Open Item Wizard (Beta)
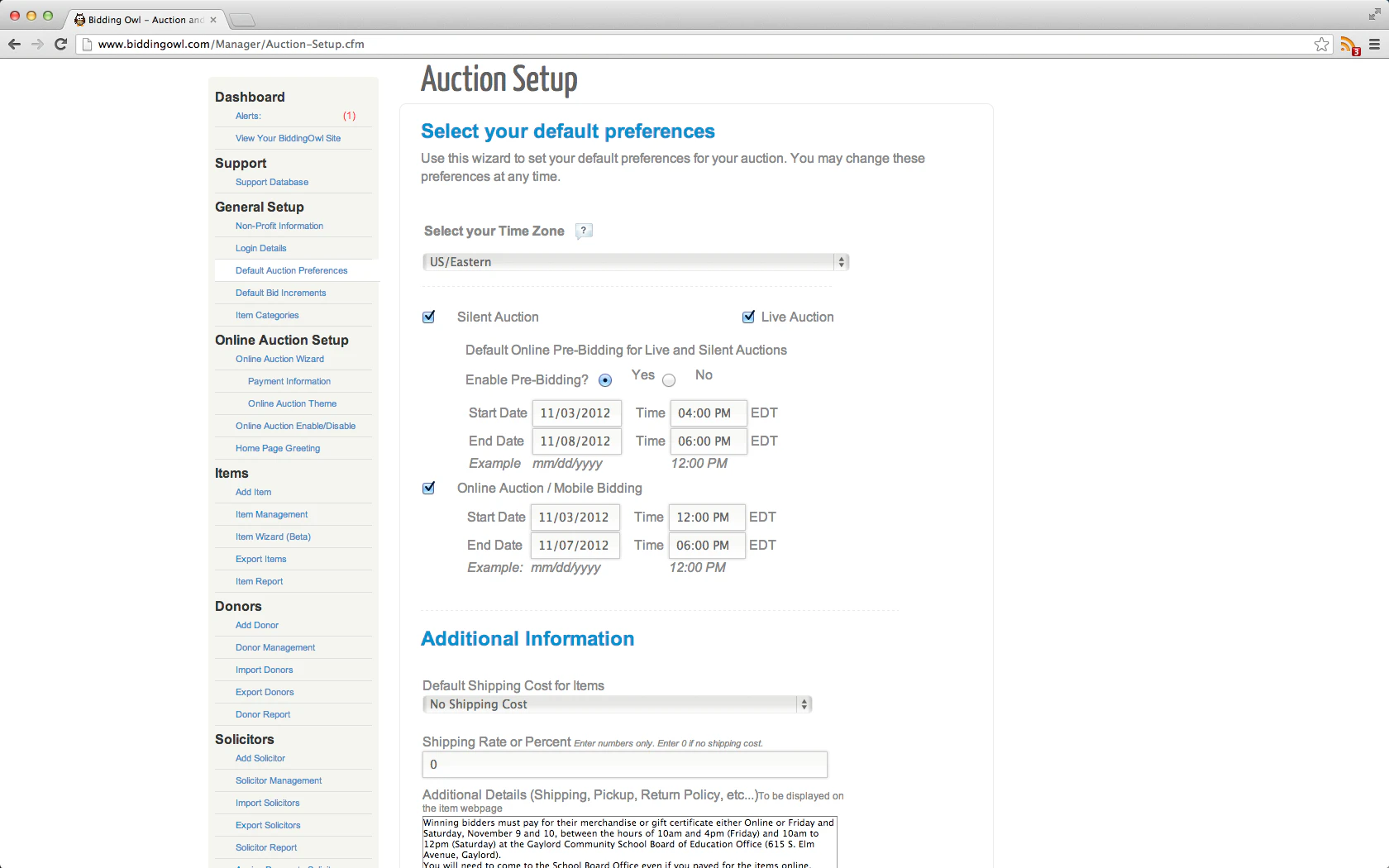 [274, 537]
